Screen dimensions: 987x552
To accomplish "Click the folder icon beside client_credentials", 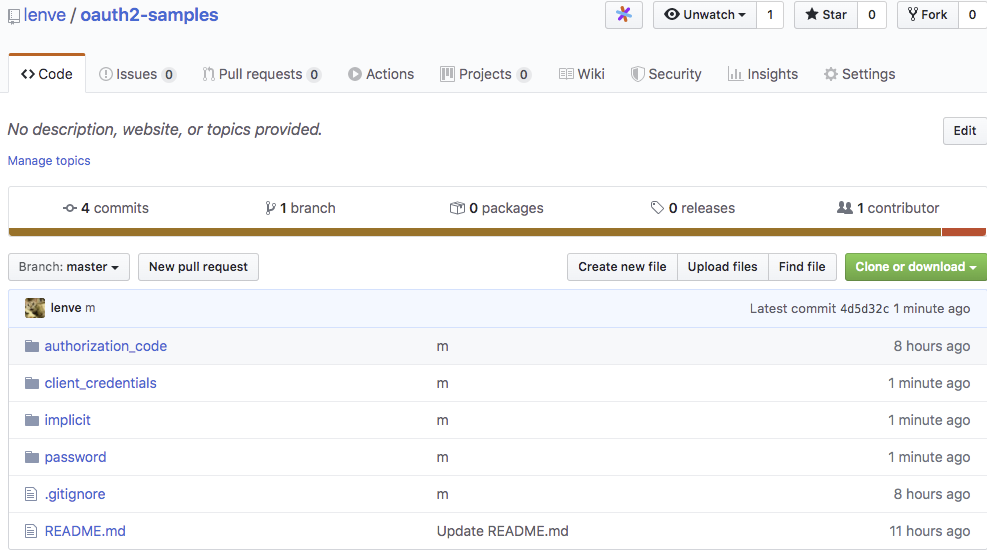I will (31, 383).
